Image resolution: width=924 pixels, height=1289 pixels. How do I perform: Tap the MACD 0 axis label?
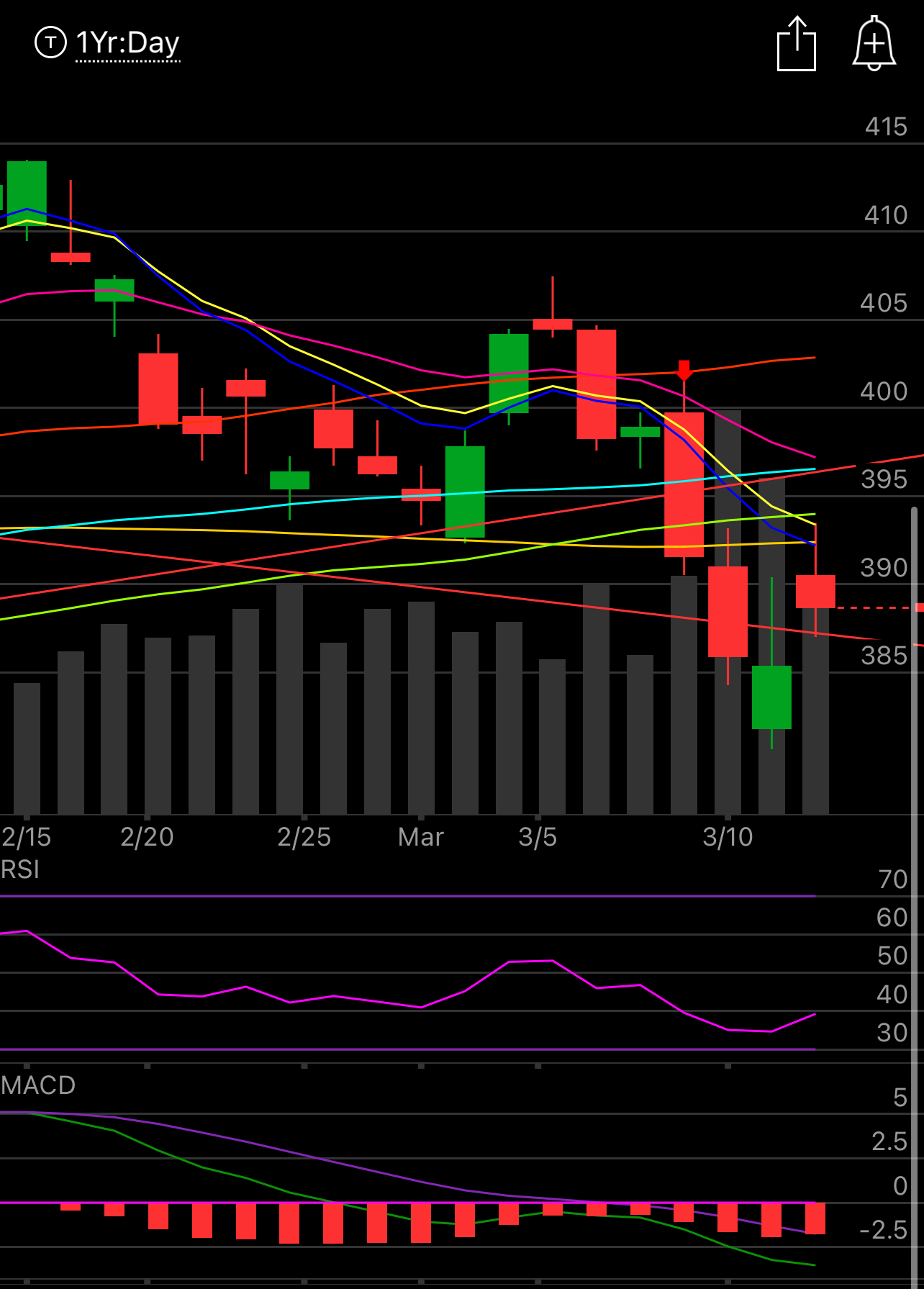coord(900,1185)
